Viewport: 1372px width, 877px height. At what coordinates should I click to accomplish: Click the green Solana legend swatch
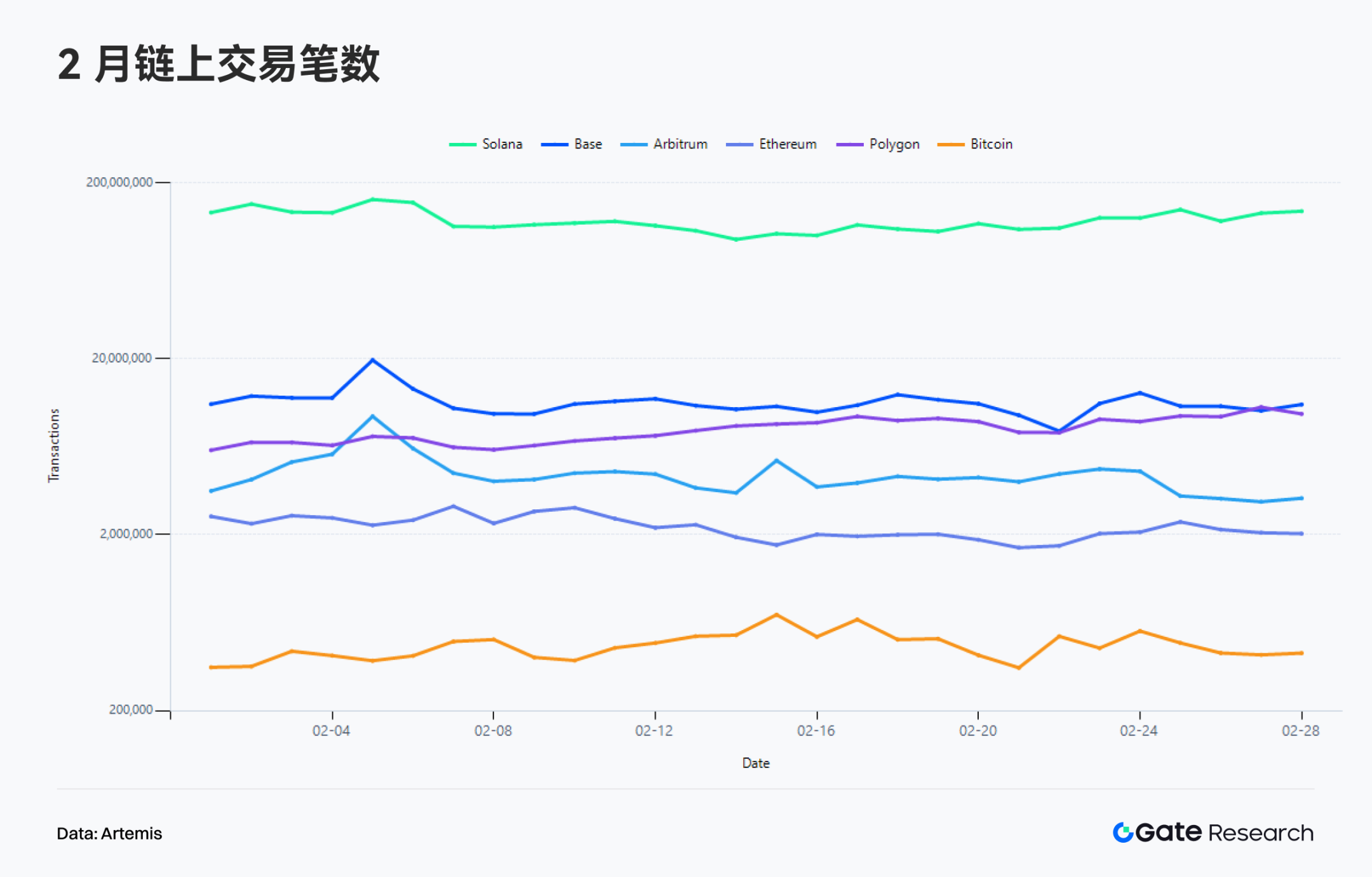coord(462,145)
